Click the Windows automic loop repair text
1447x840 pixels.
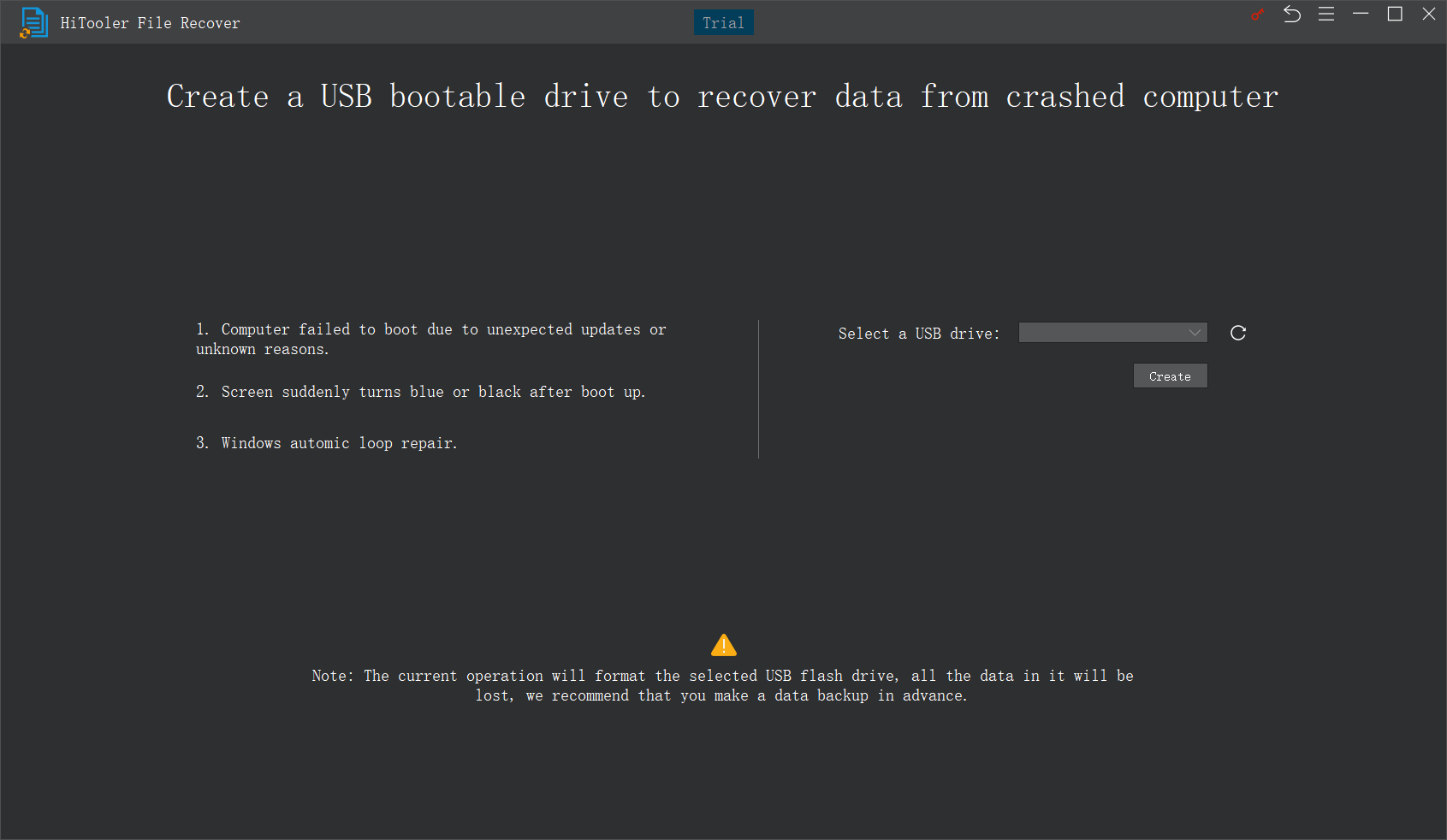[328, 443]
